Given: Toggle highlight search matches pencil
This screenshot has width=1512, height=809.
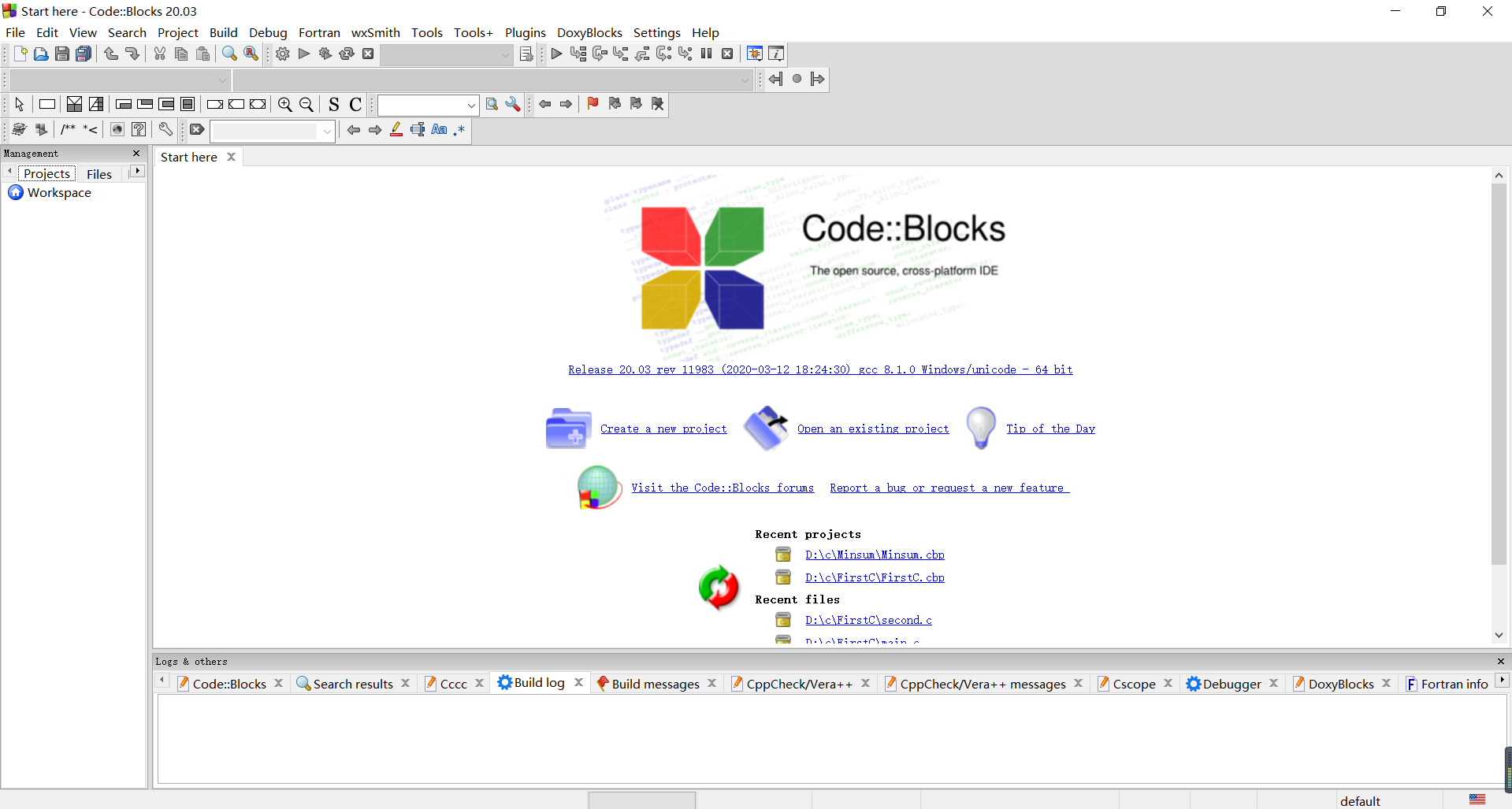Looking at the screenshot, I should (x=396, y=129).
